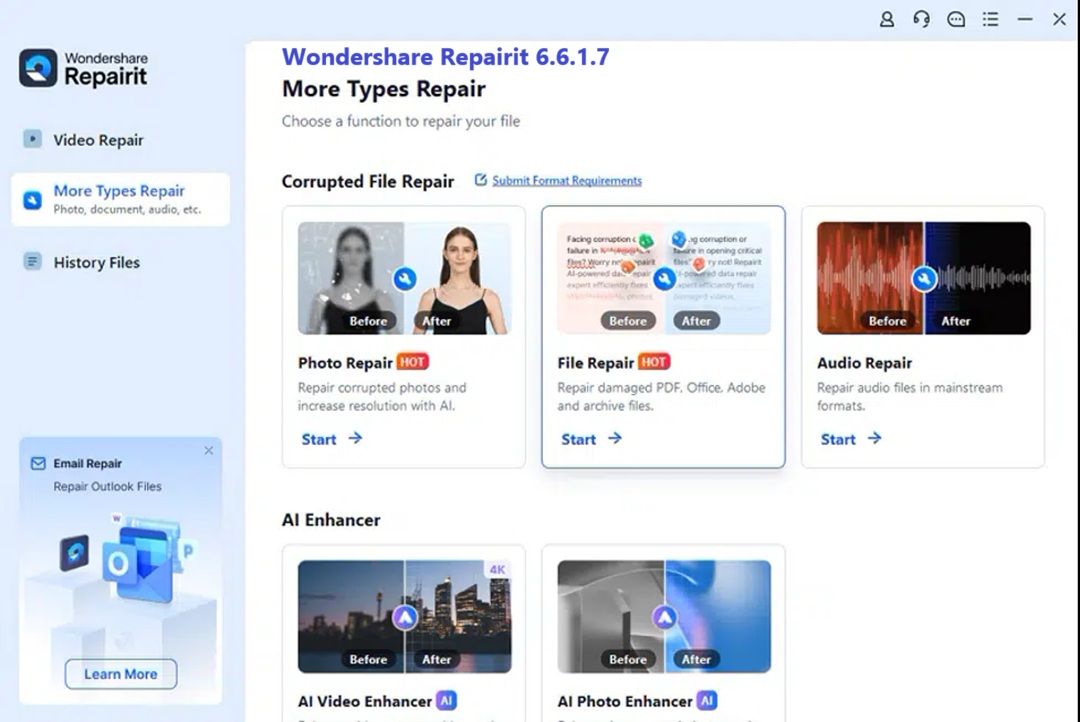Open Submit Format Requirements link
This screenshot has width=1080, height=722.
pos(567,180)
